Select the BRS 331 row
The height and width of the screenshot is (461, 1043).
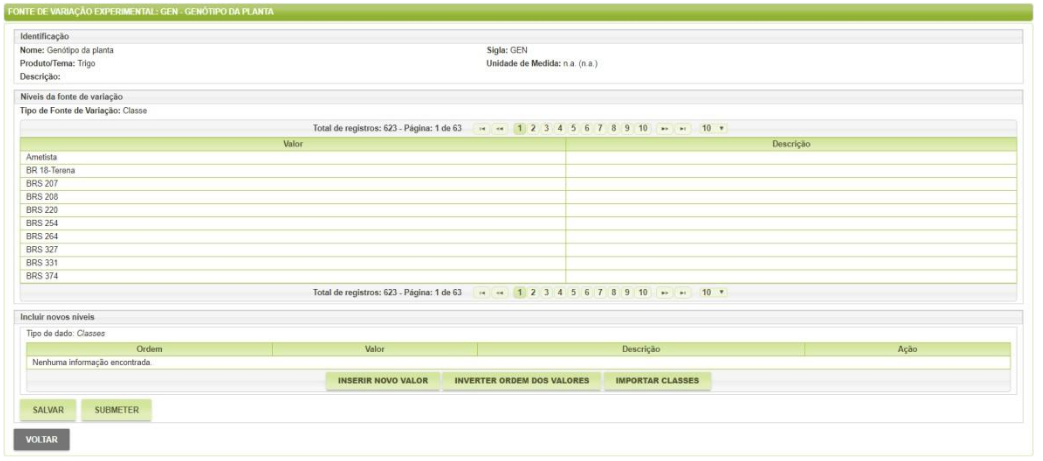518,263
